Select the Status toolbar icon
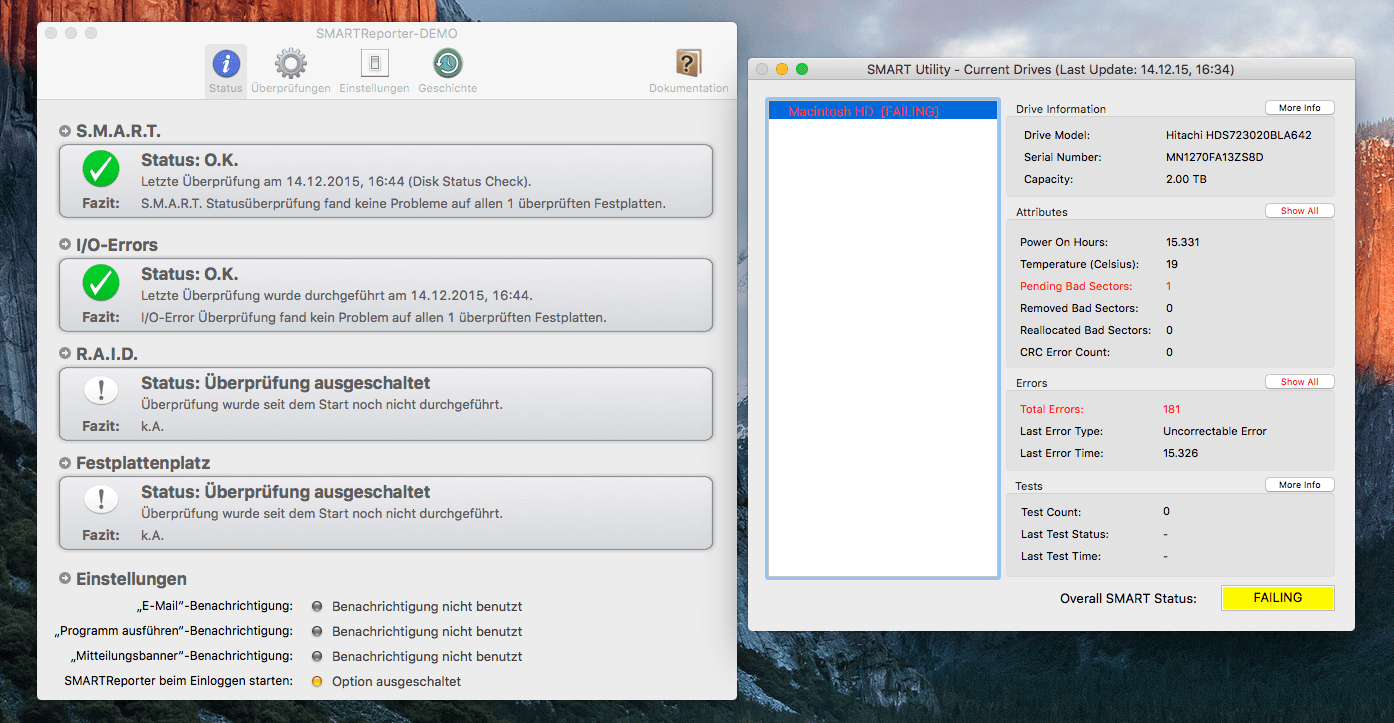Screen dimensions: 1394x723 [x=226, y=66]
